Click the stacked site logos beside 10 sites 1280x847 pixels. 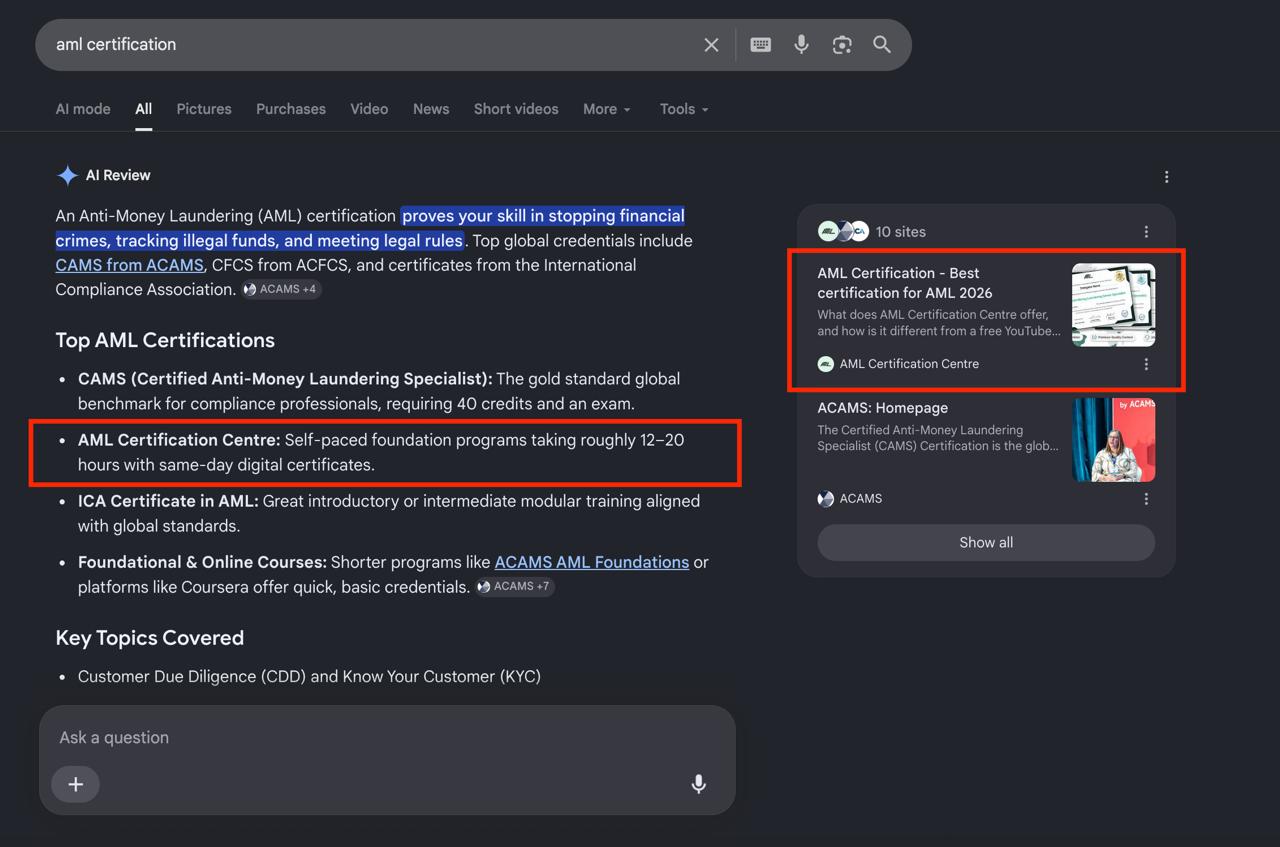pyautogui.click(x=843, y=232)
